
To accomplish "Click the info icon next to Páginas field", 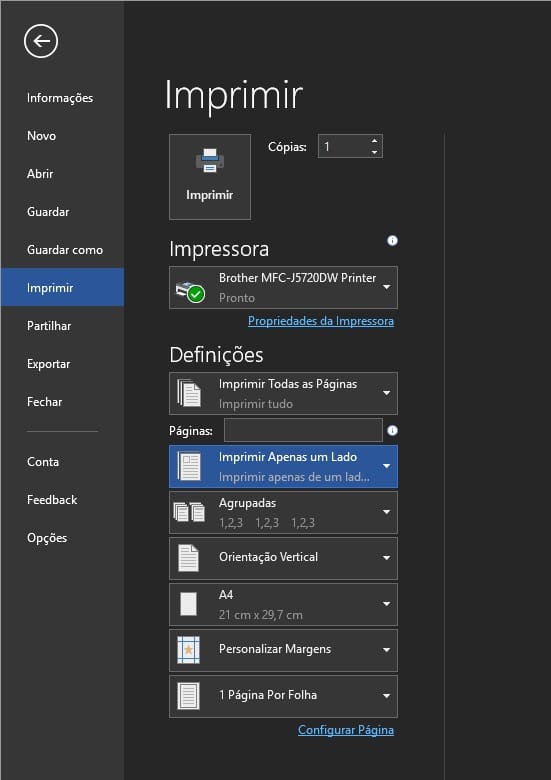I will pyautogui.click(x=392, y=430).
